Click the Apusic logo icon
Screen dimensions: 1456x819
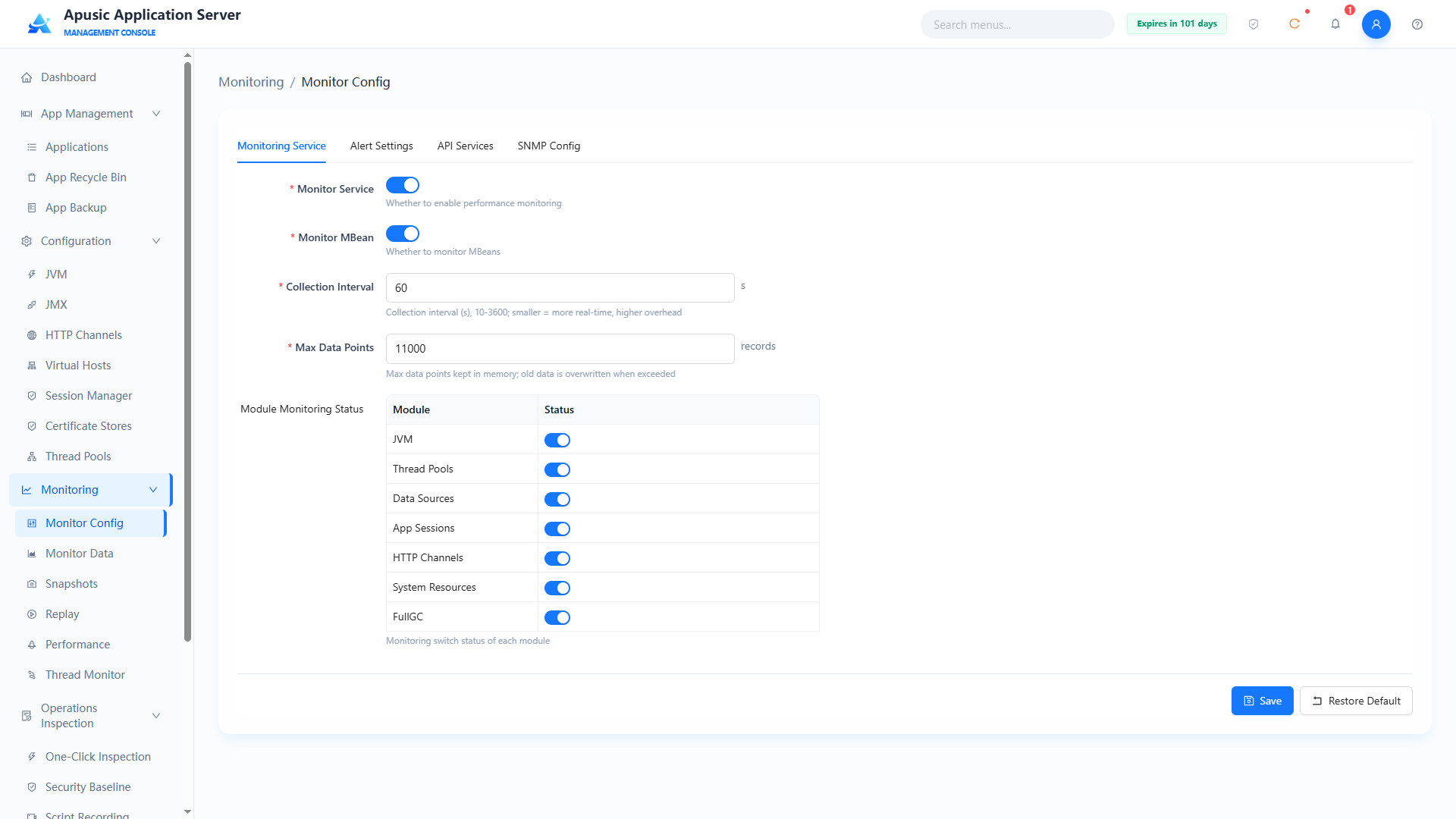coord(39,24)
